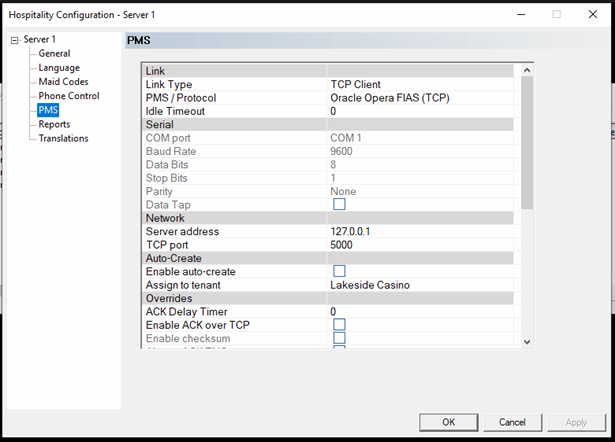Open the Language settings page
615x442 pixels.
[x=59, y=68]
